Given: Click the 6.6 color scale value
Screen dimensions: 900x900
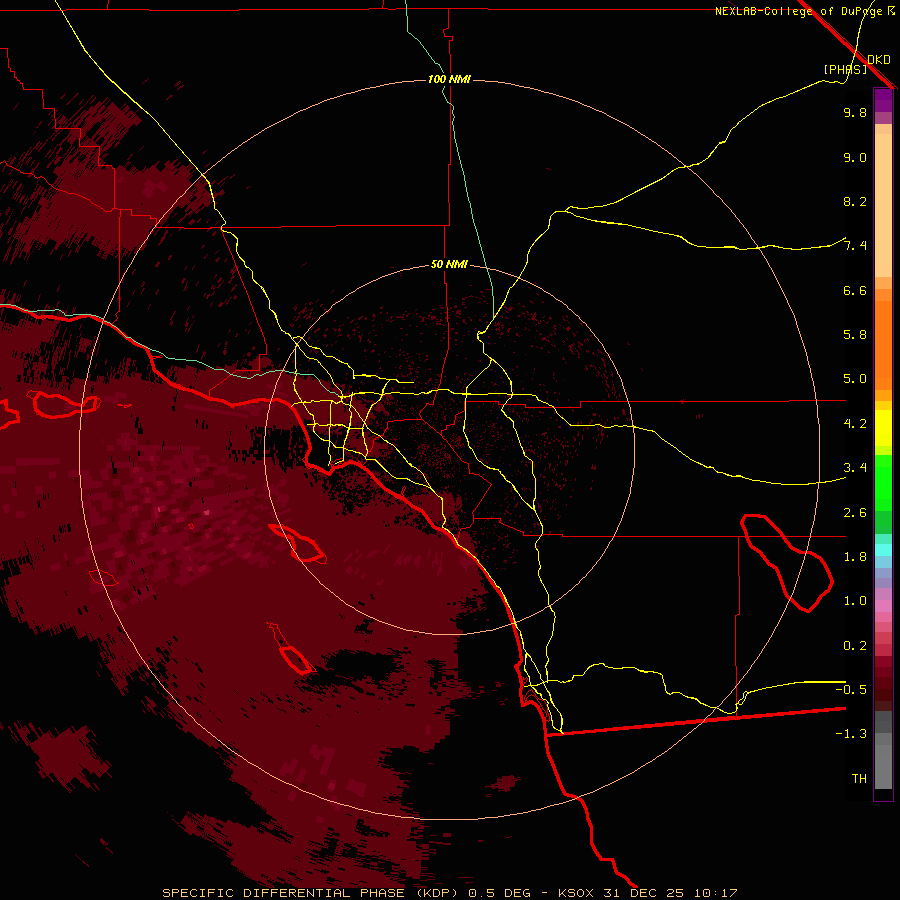Looking at the screenshot, I should 855,290.
